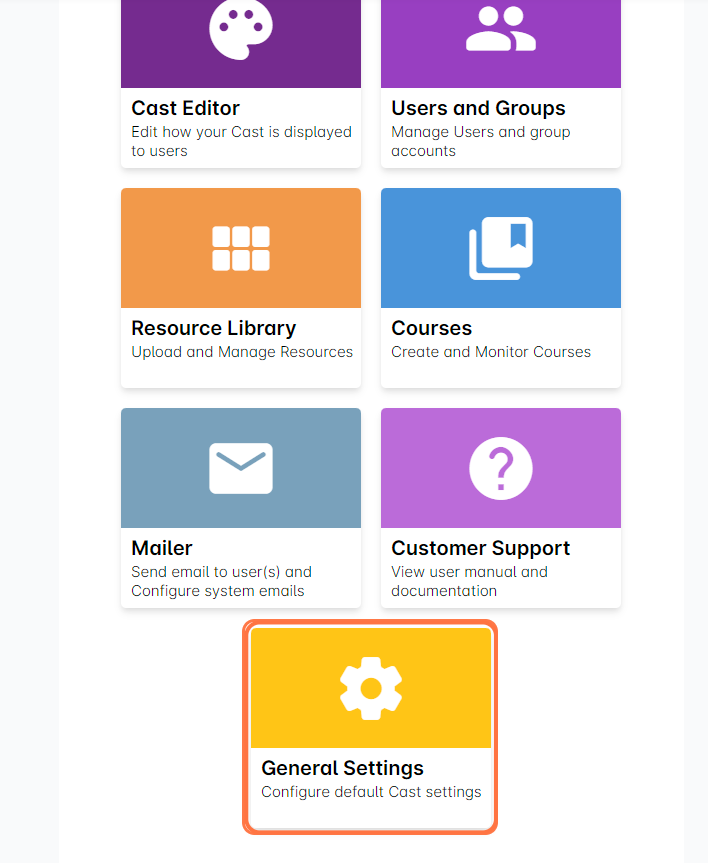Click the question mark Customer Support icon
Screen dimensions: 708x863
pyautogui.click(x=501, y=468)
